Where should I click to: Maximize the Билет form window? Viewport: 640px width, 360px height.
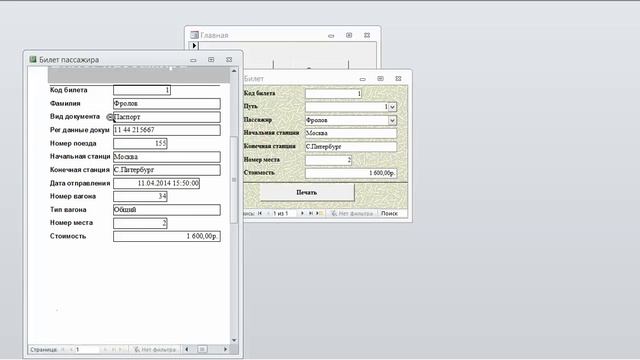click(380, 78)
